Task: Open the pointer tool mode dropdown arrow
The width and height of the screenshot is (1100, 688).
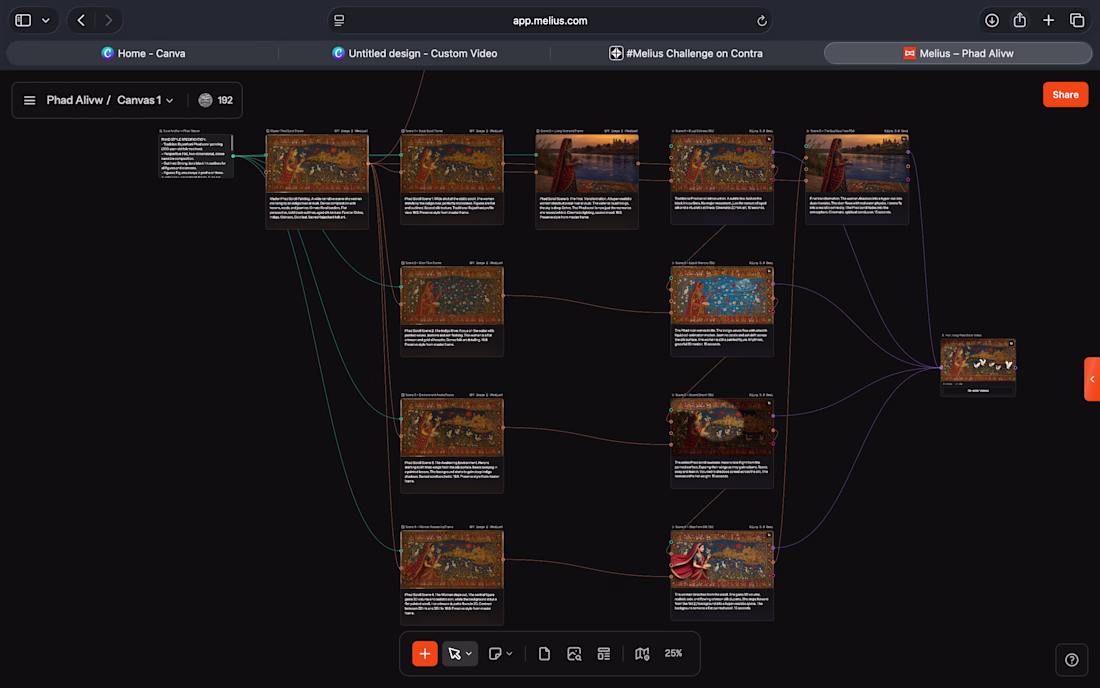Action: (x=469, y=654)
